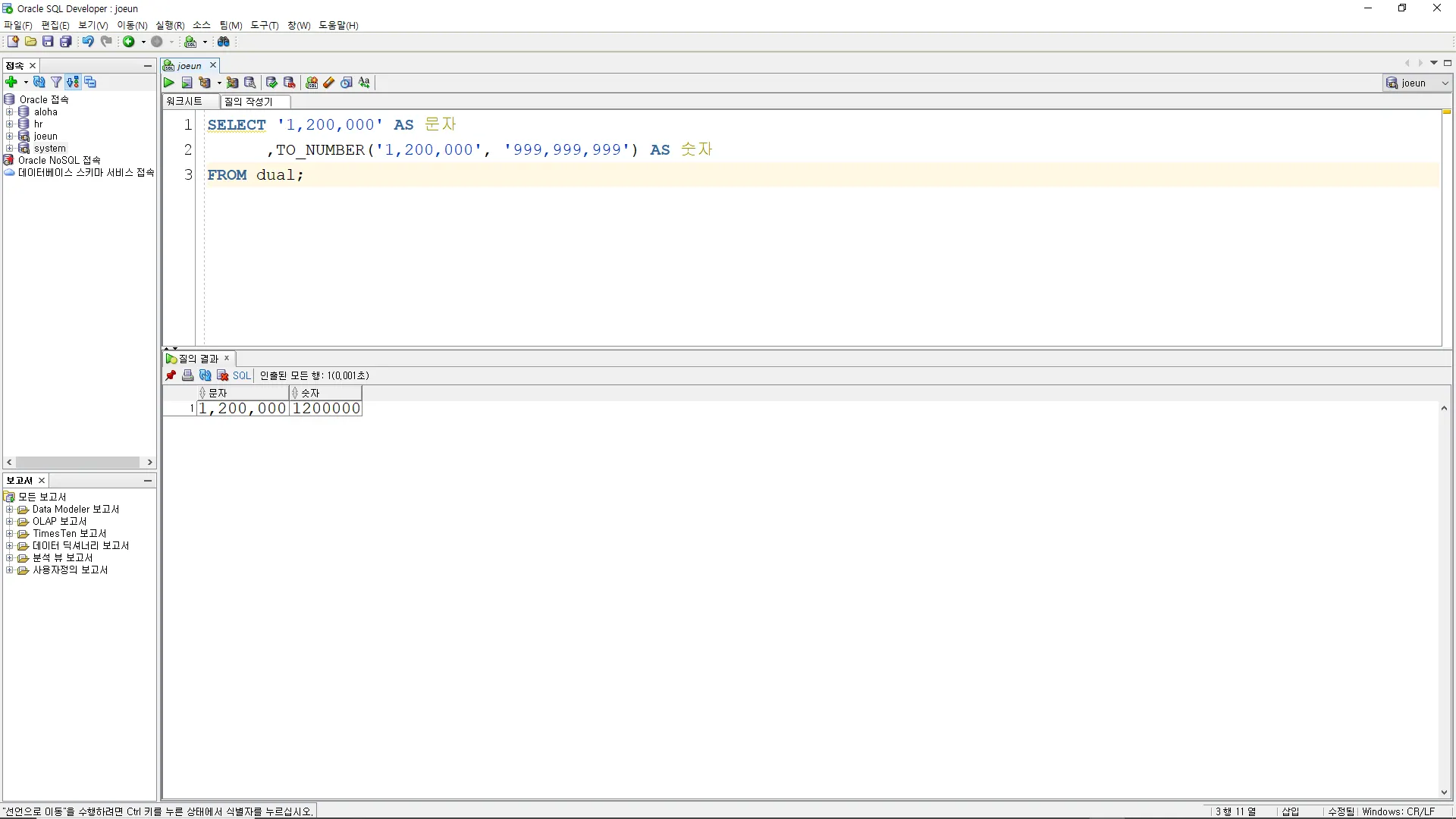The image size is (1456, 819).
Task: Run the SQL statement with green play icon
Action: pyautogui.click(x=169, y=83)
